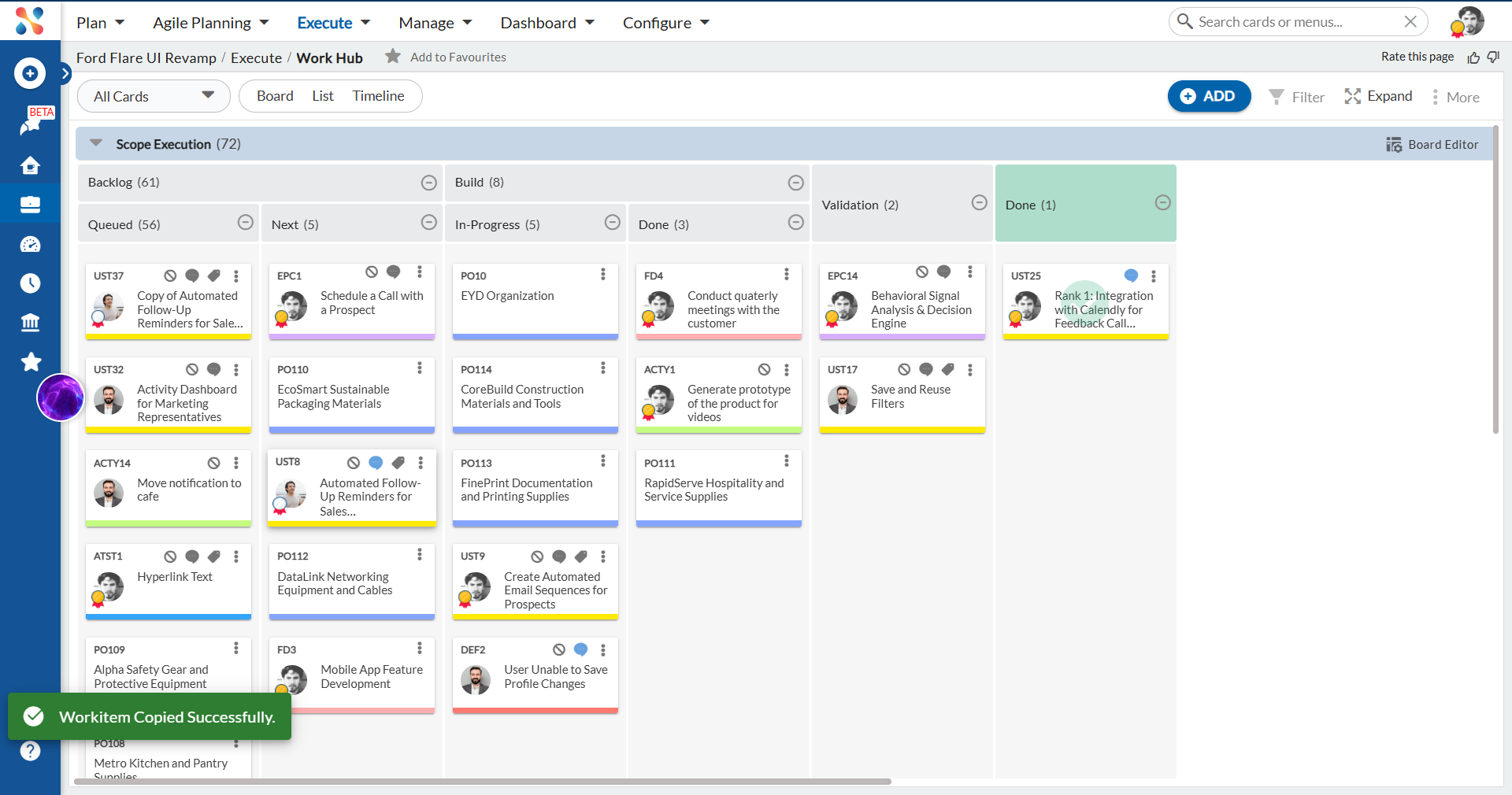
Task: Click the thumbs down rating icon
Action: pyautogui.click(x=1493, y=57)
